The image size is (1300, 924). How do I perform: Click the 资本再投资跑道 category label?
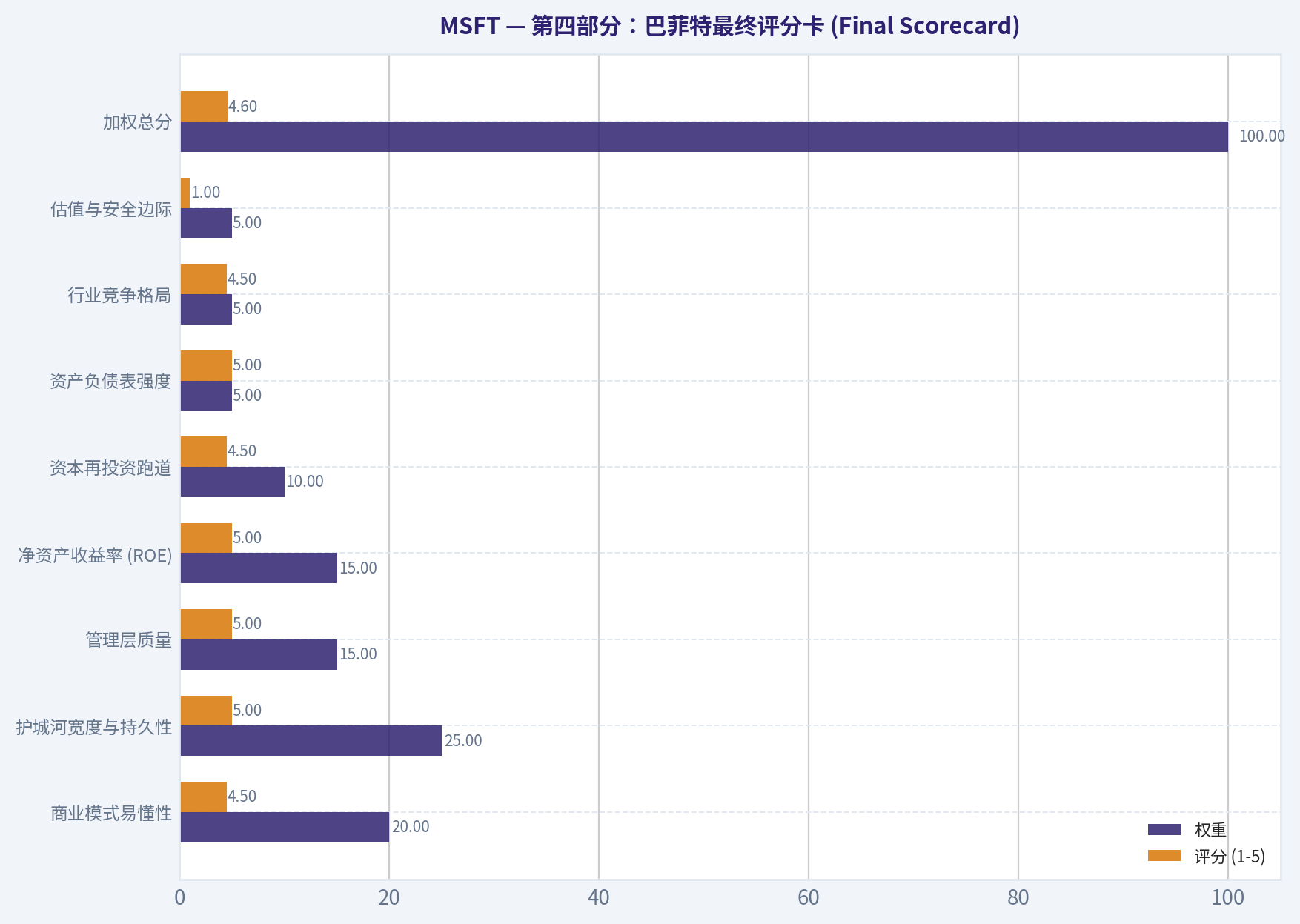pyautogui.click(x=111, y=468)
